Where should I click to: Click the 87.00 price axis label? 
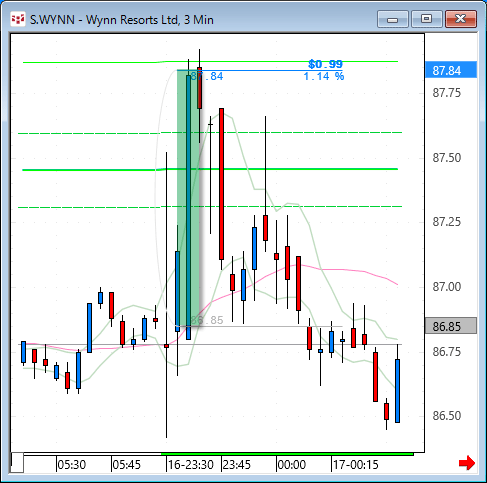pyautogui.click(x=447, y=287)
